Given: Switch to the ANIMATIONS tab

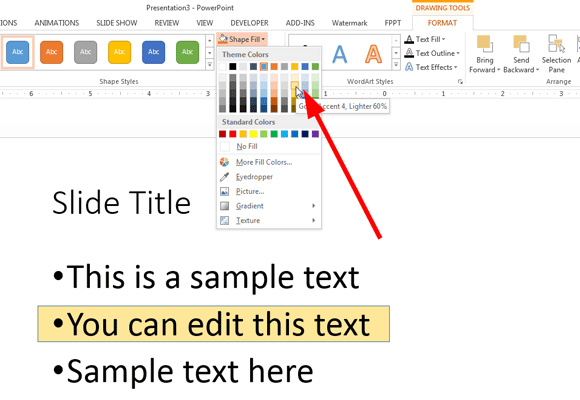Looking at the screenshot, I should point(57,23).
